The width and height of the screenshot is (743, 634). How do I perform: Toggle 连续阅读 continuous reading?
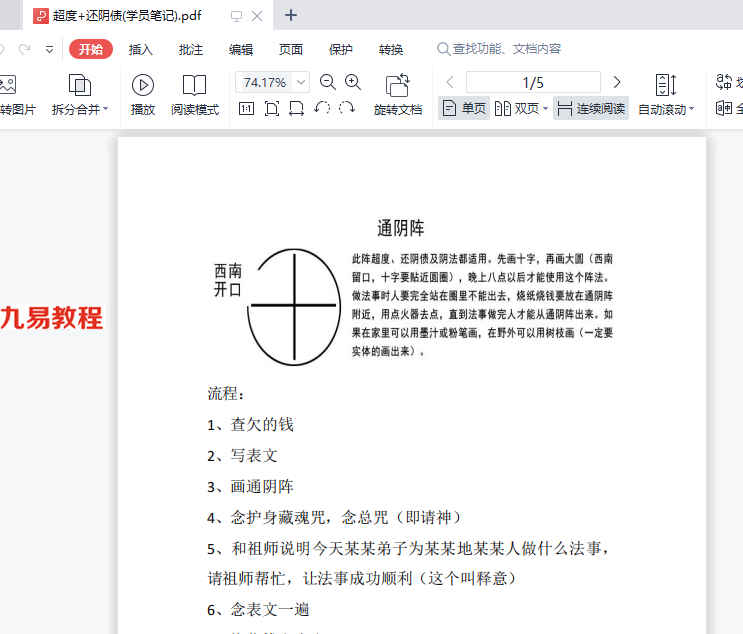pos(590,109)
